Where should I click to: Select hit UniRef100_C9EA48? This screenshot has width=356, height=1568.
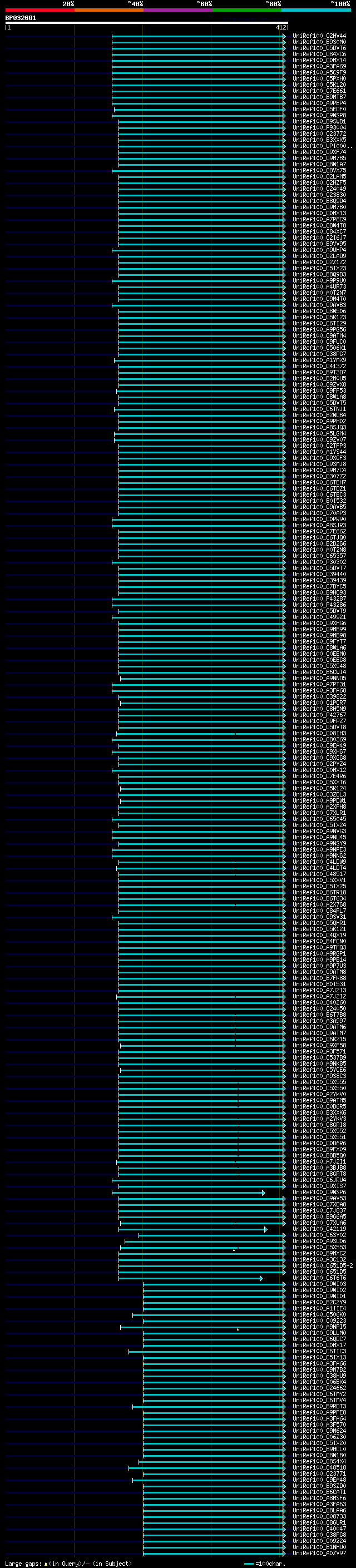pos(319,1480)
